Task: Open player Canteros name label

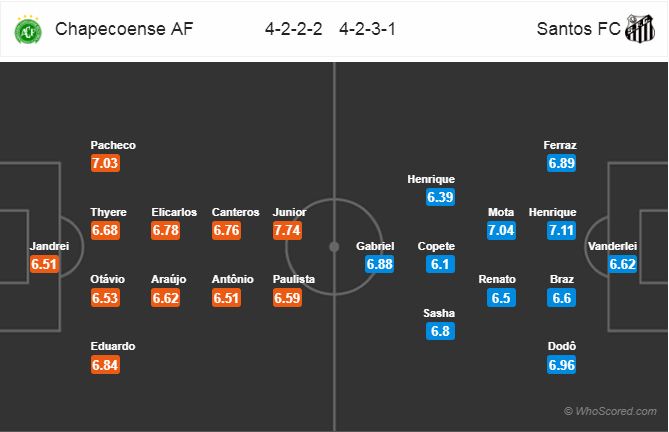Action: 236,212
